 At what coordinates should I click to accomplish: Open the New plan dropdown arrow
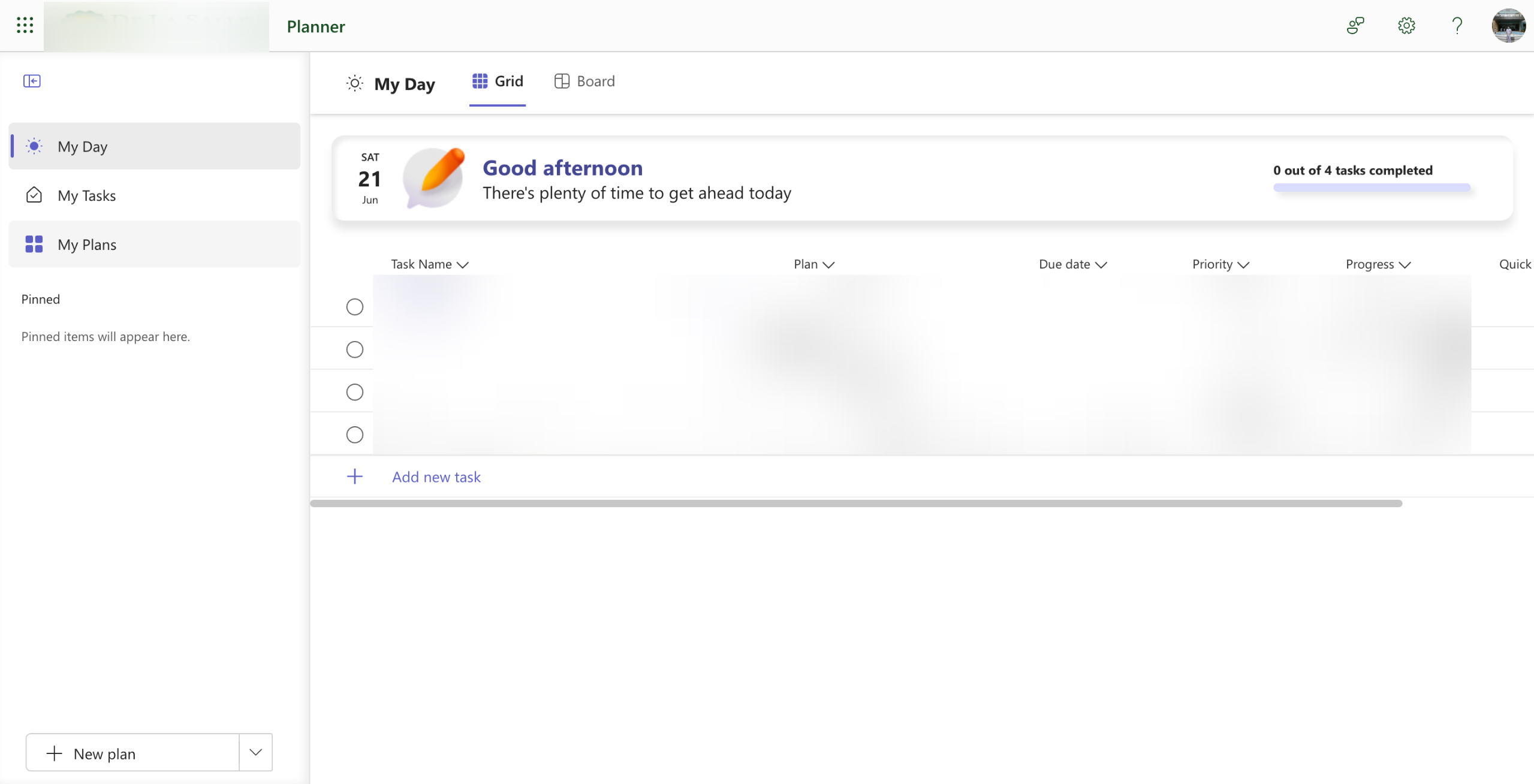[x=256, y=752]
